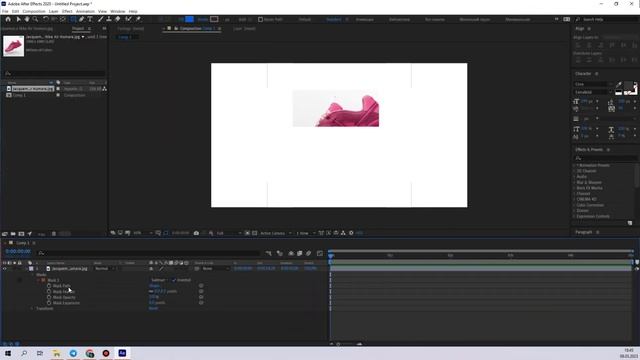Select the Clone Stamp tool
Viewport: 640px width, 360px height.
click(109, 19)
